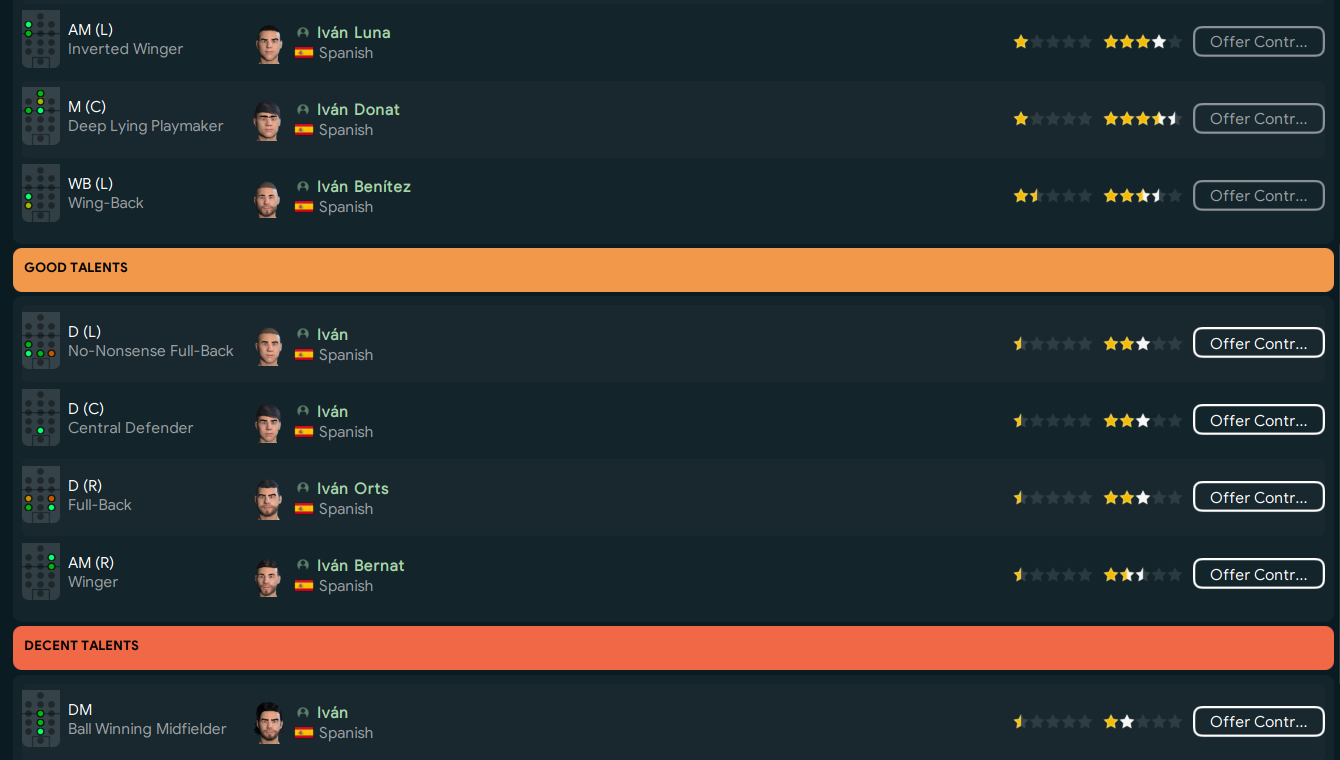Open Iván Donat's player profile link
1340x760 pixels.
pos(358,110)
